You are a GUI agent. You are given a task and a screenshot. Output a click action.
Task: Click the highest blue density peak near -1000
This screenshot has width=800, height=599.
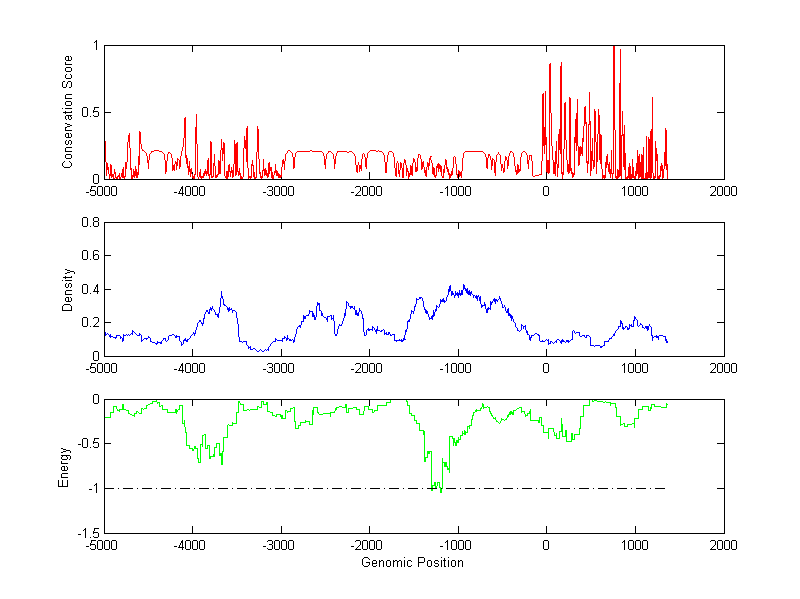click(451, 286)
